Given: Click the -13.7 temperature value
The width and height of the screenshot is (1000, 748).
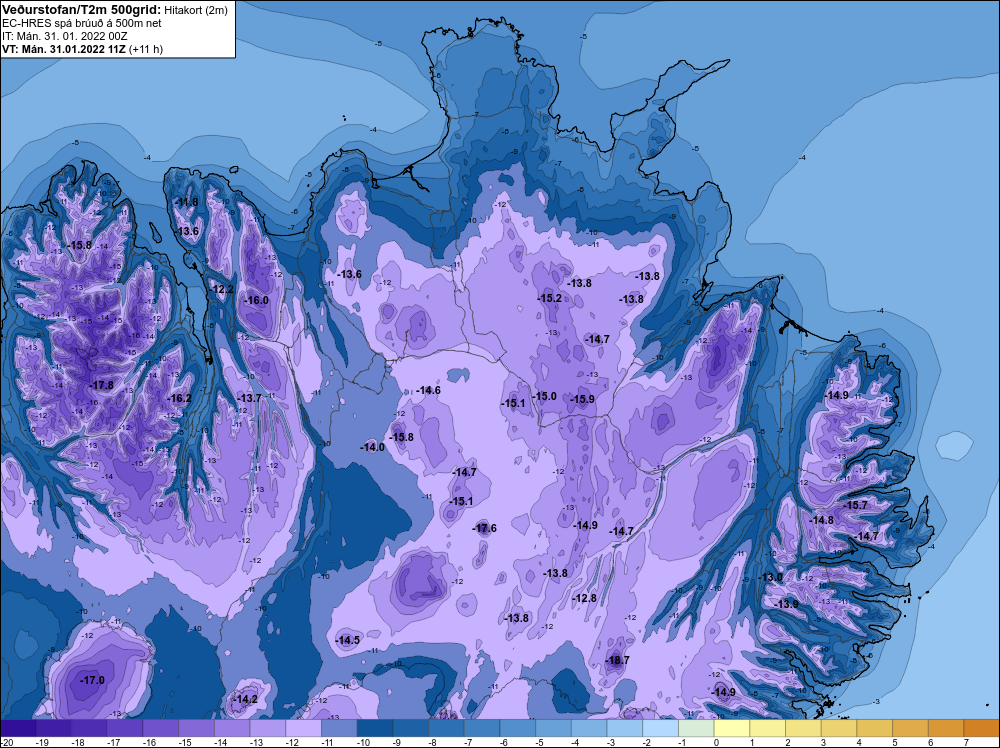Looking at the screenshot, I should coord(249,398).
